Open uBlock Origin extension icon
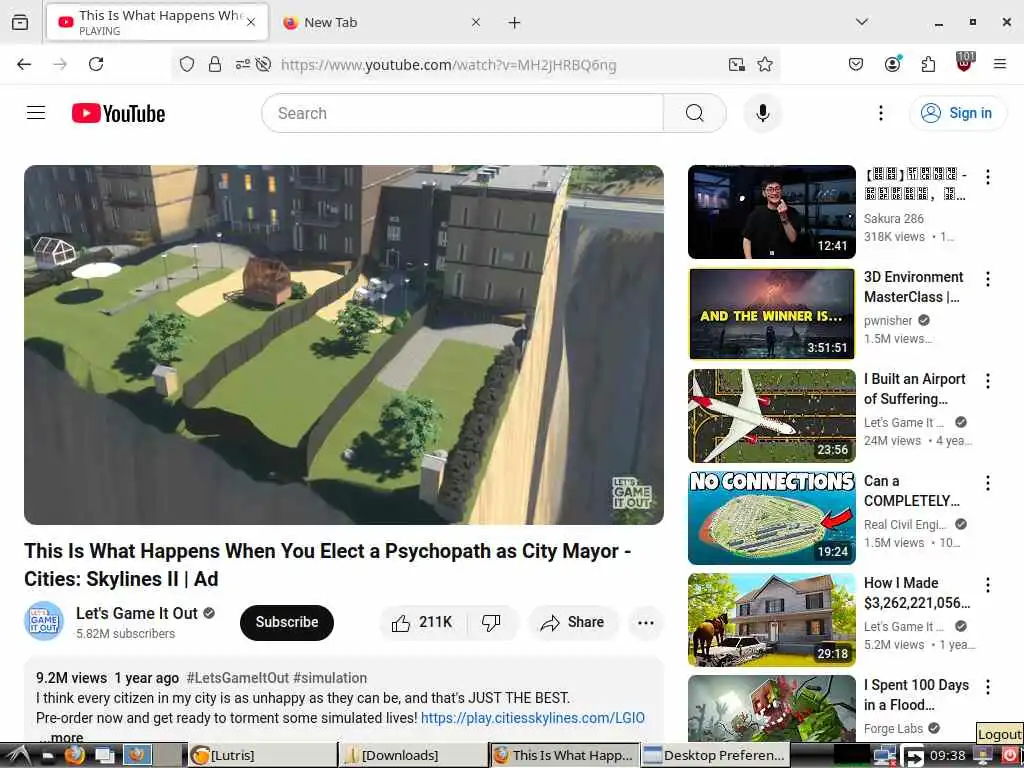The image size is (1024, 768). coord(964,62)
